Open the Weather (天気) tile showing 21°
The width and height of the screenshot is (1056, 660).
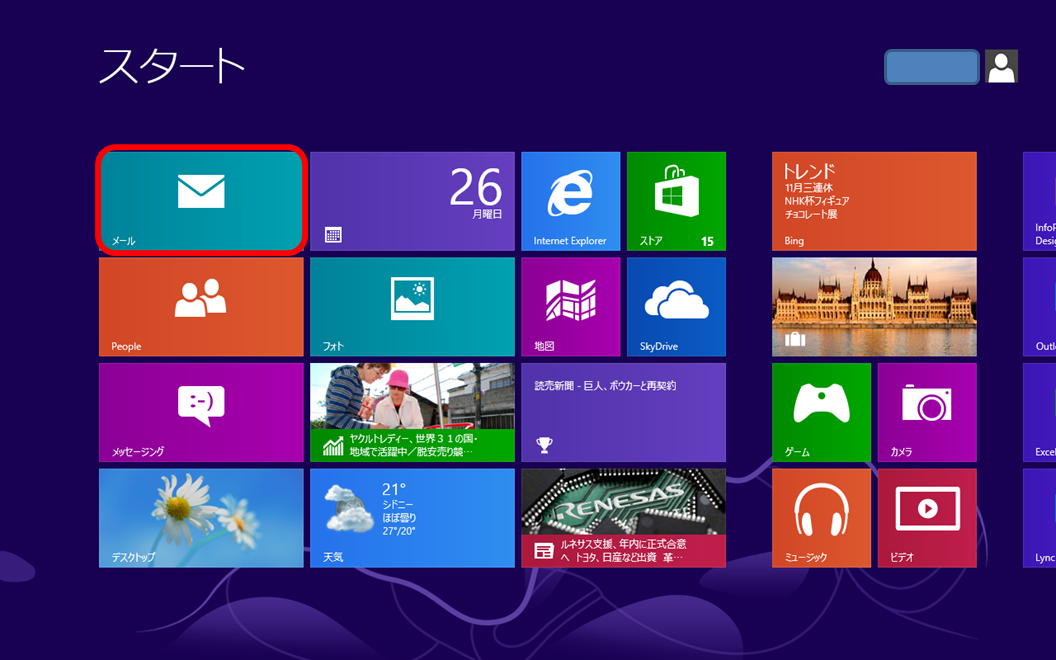click(x=412, y=518)
